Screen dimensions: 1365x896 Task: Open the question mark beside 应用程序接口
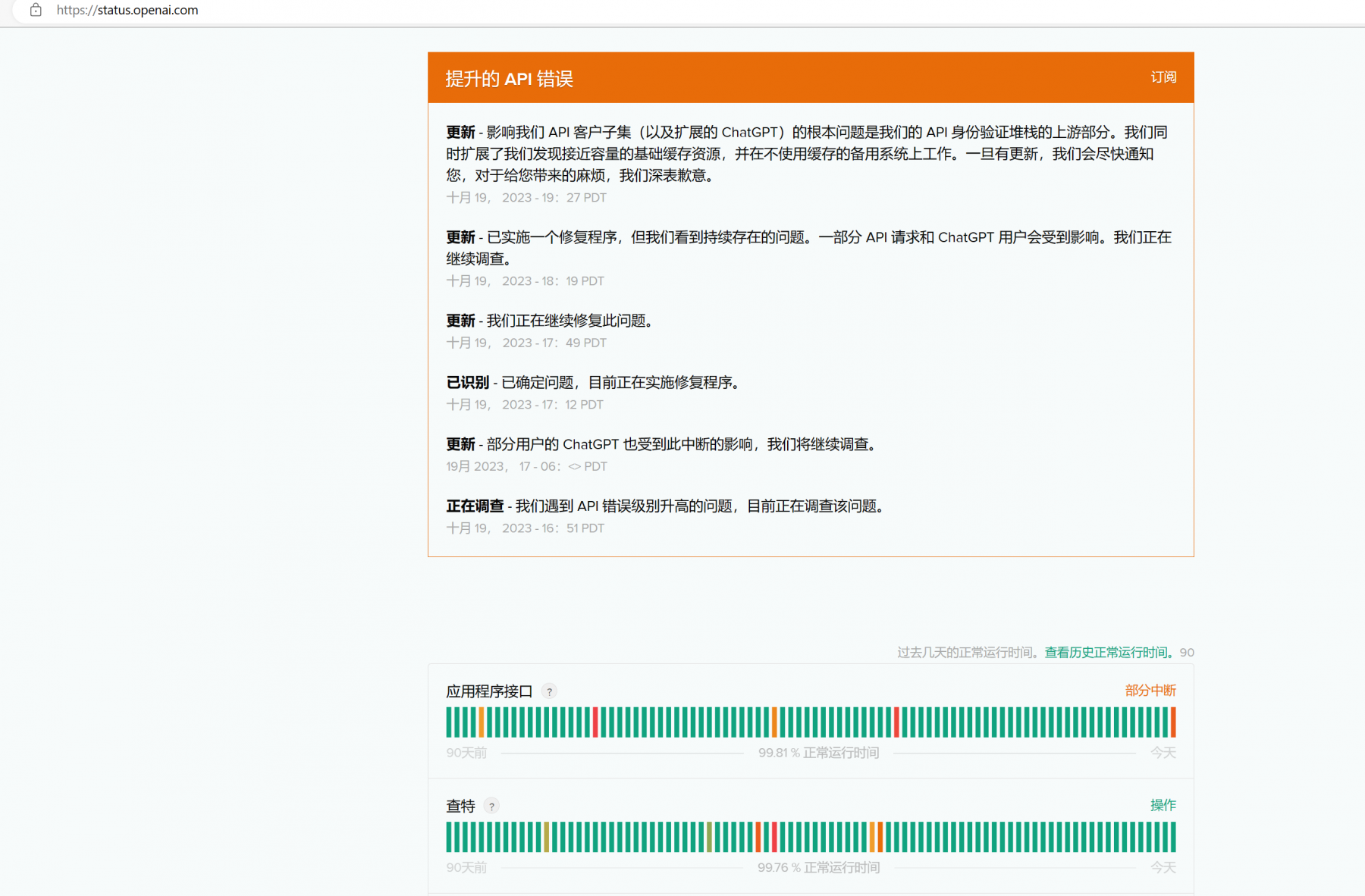pyautogui.click(x=550, y=691)
